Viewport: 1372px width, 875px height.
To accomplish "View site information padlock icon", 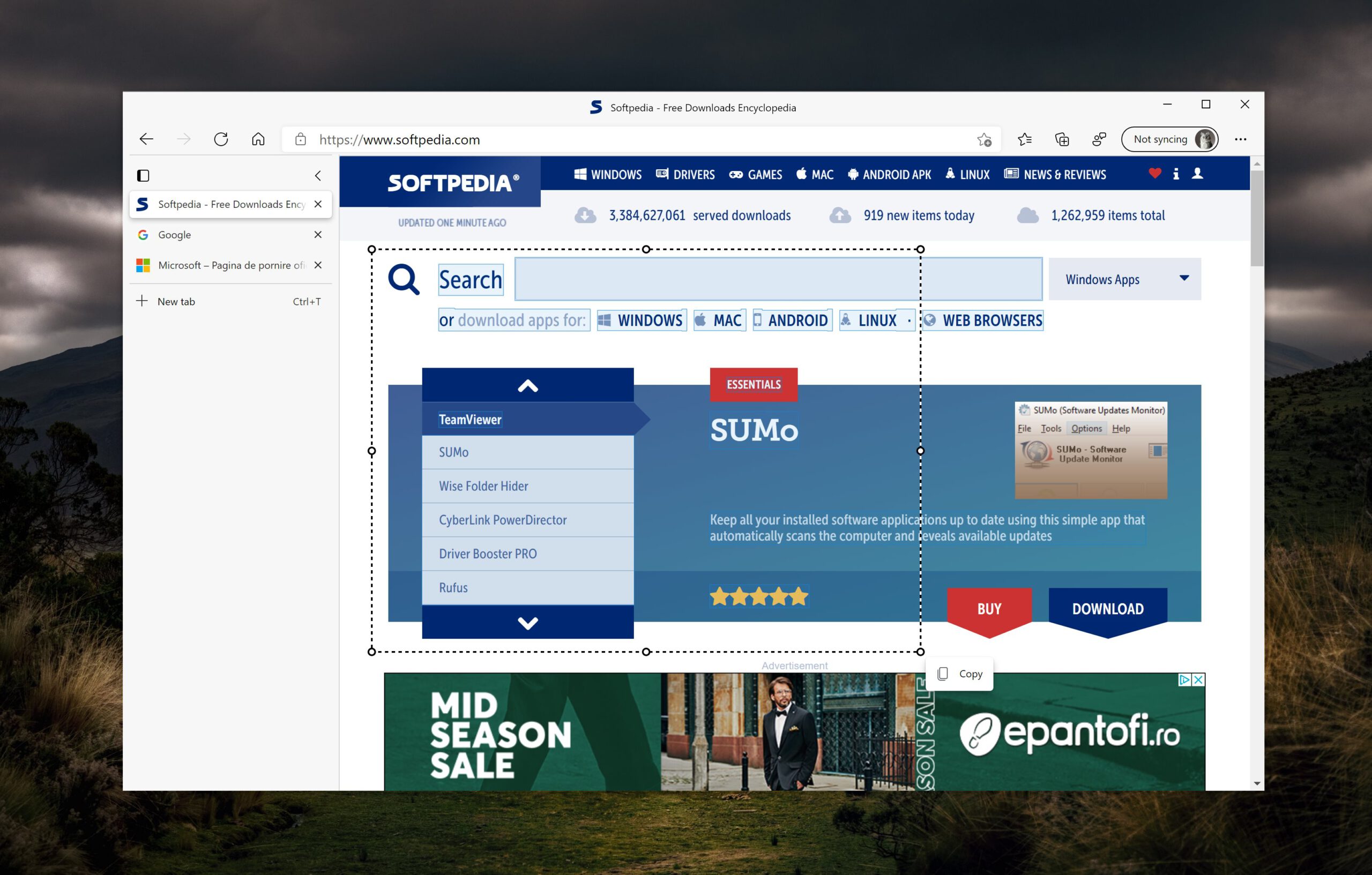I will [x=300, y=139].
